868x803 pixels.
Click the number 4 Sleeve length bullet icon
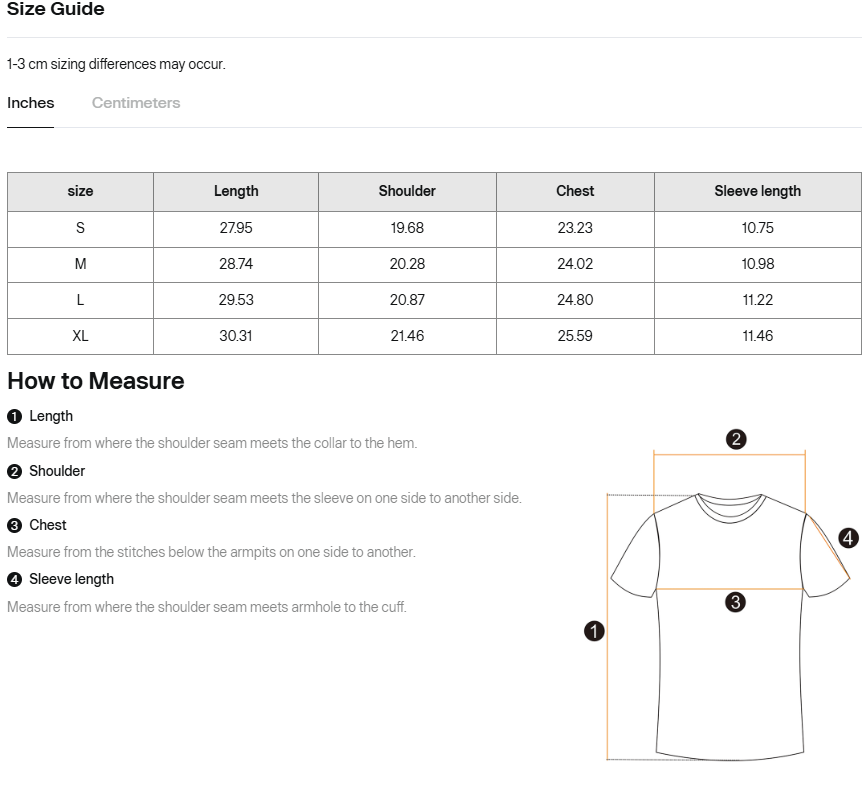pyautogui.click(x=14, y=579)
